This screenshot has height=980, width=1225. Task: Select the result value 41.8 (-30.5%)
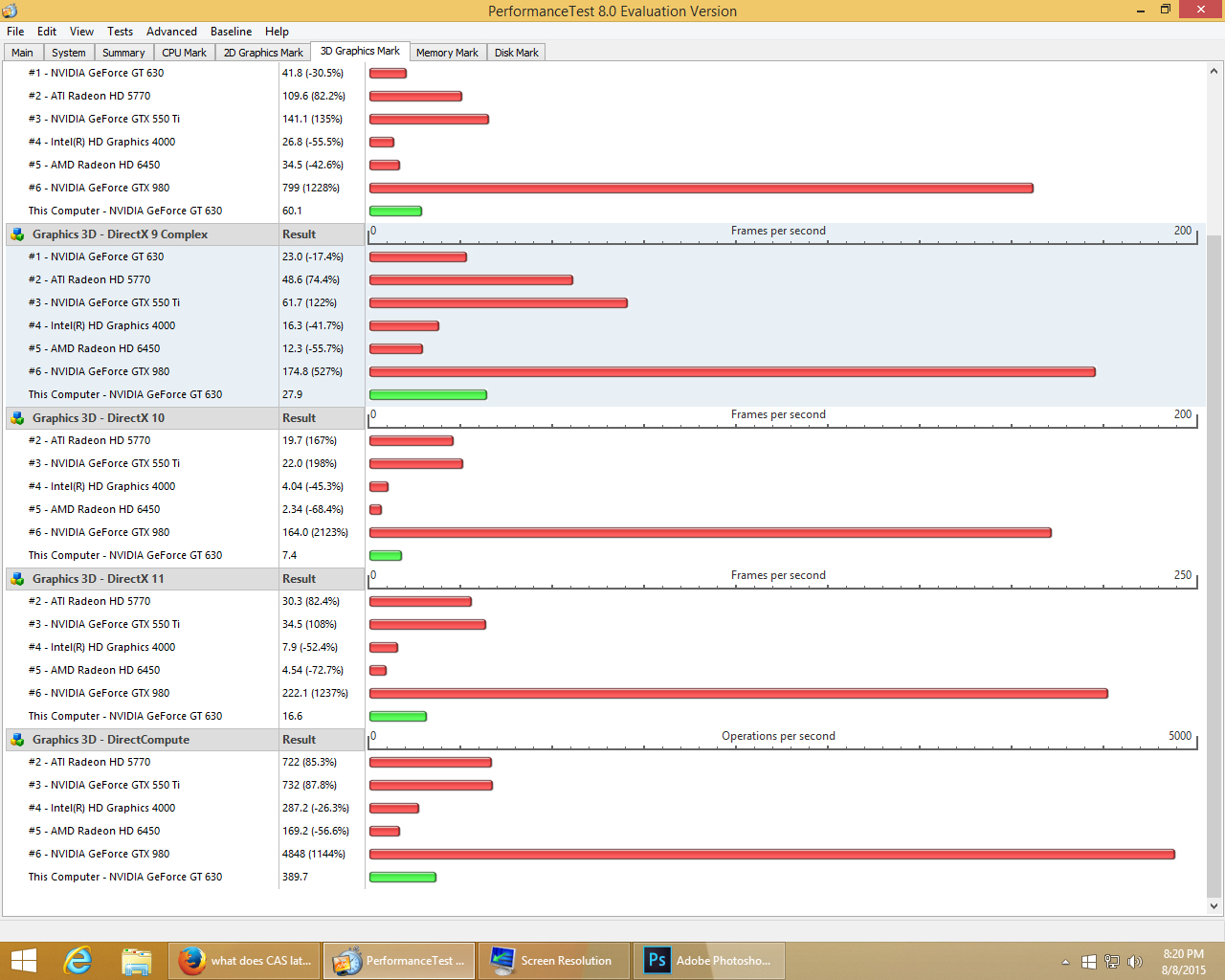click(x=313, y=73)
